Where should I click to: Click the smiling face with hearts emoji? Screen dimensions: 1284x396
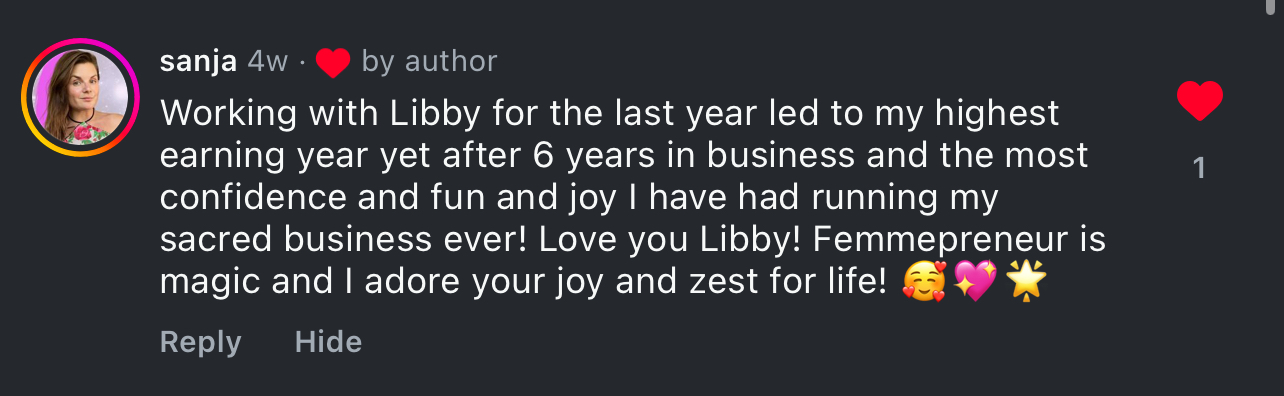923,282
